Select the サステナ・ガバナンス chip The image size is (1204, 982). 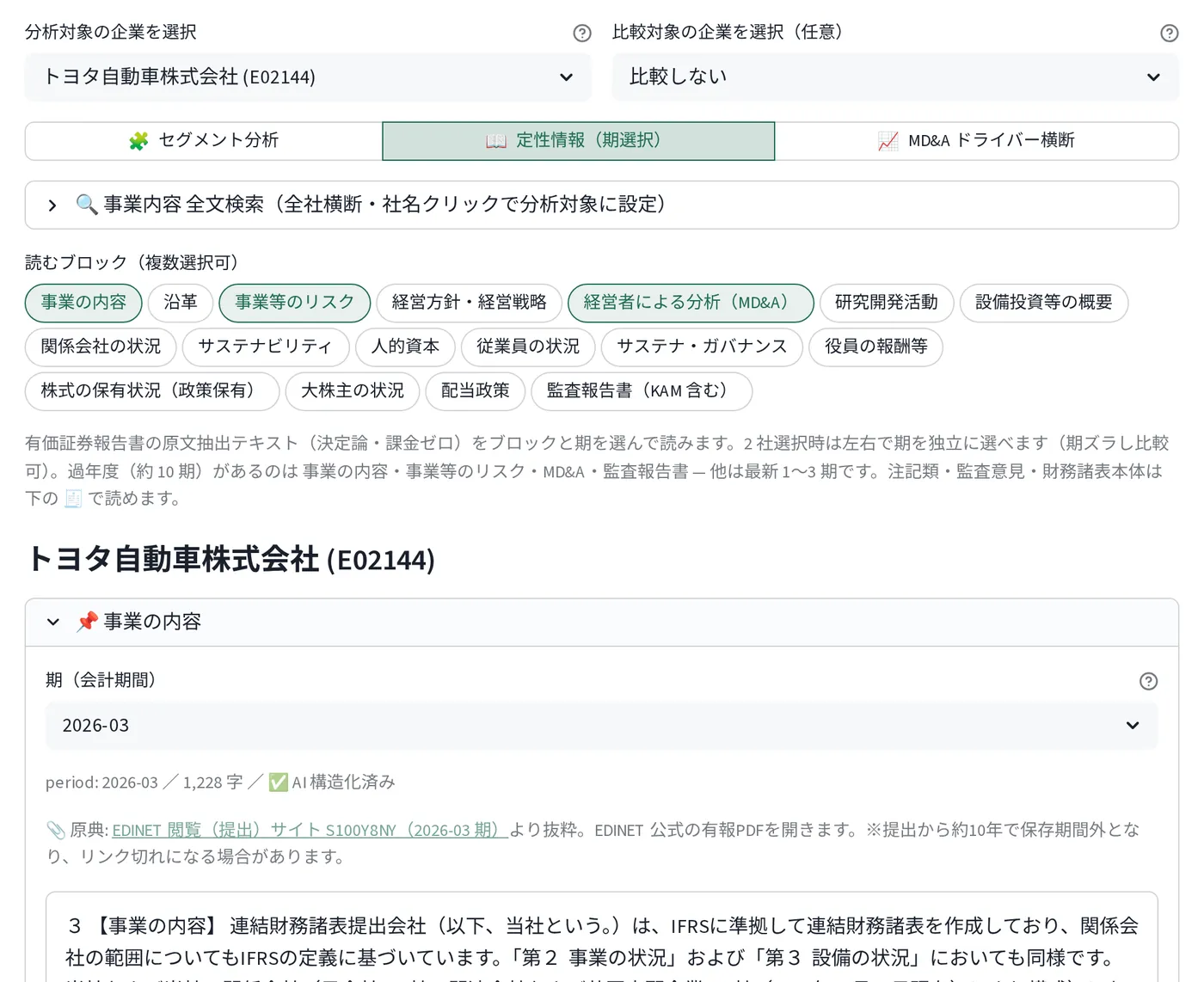click(x=702, y=347)
